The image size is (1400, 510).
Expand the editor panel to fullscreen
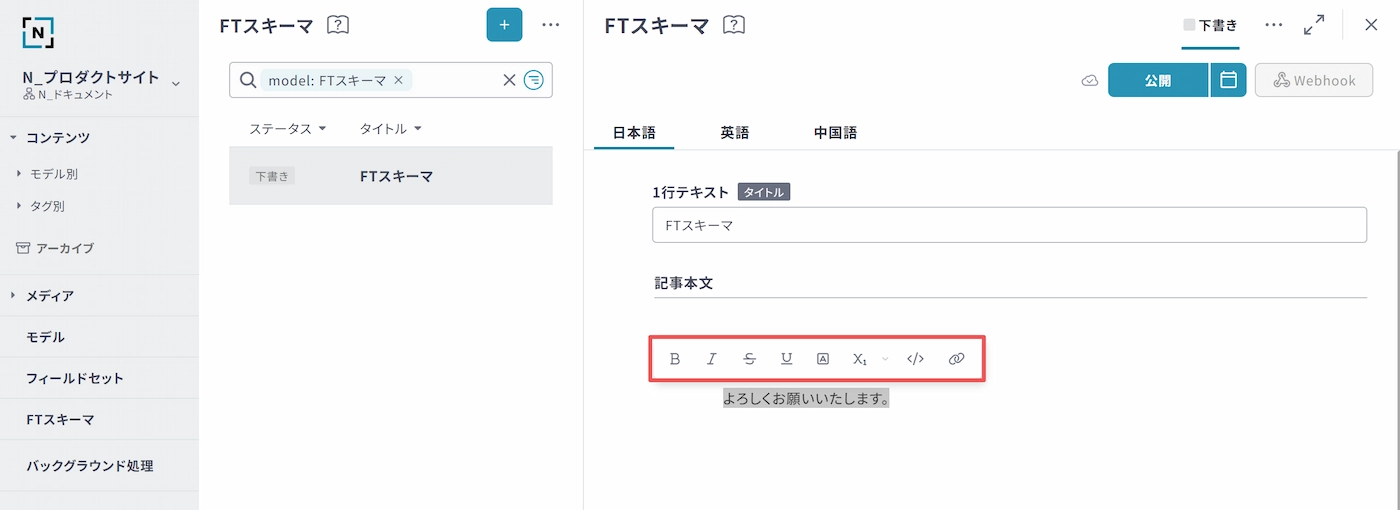1314,25
